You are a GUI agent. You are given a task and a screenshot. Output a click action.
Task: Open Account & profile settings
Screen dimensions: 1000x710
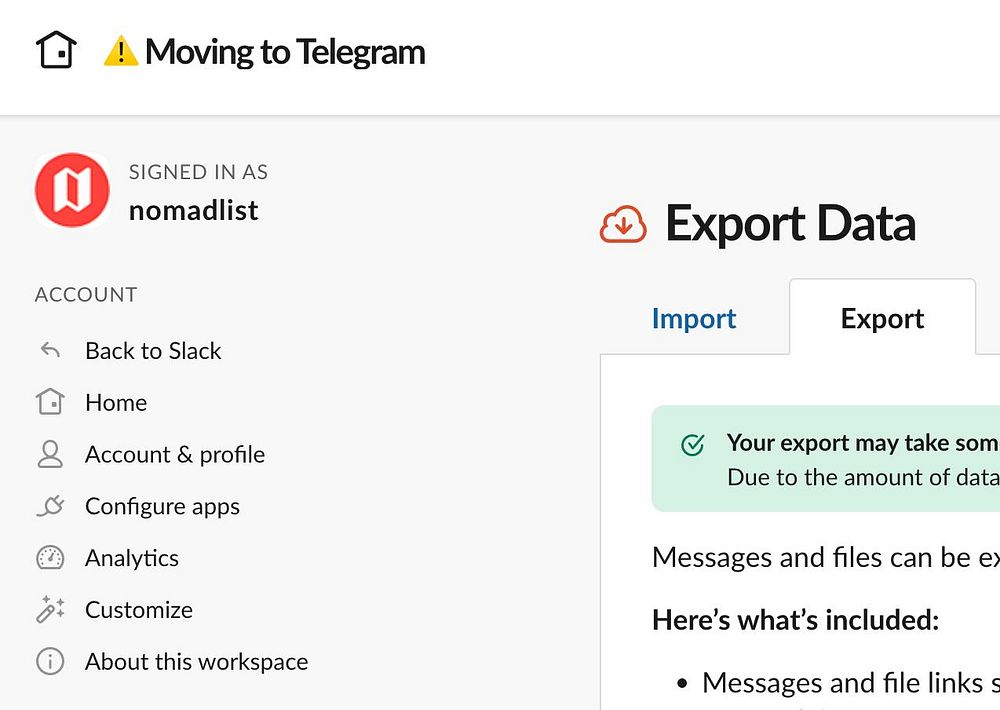coord(175,455)
